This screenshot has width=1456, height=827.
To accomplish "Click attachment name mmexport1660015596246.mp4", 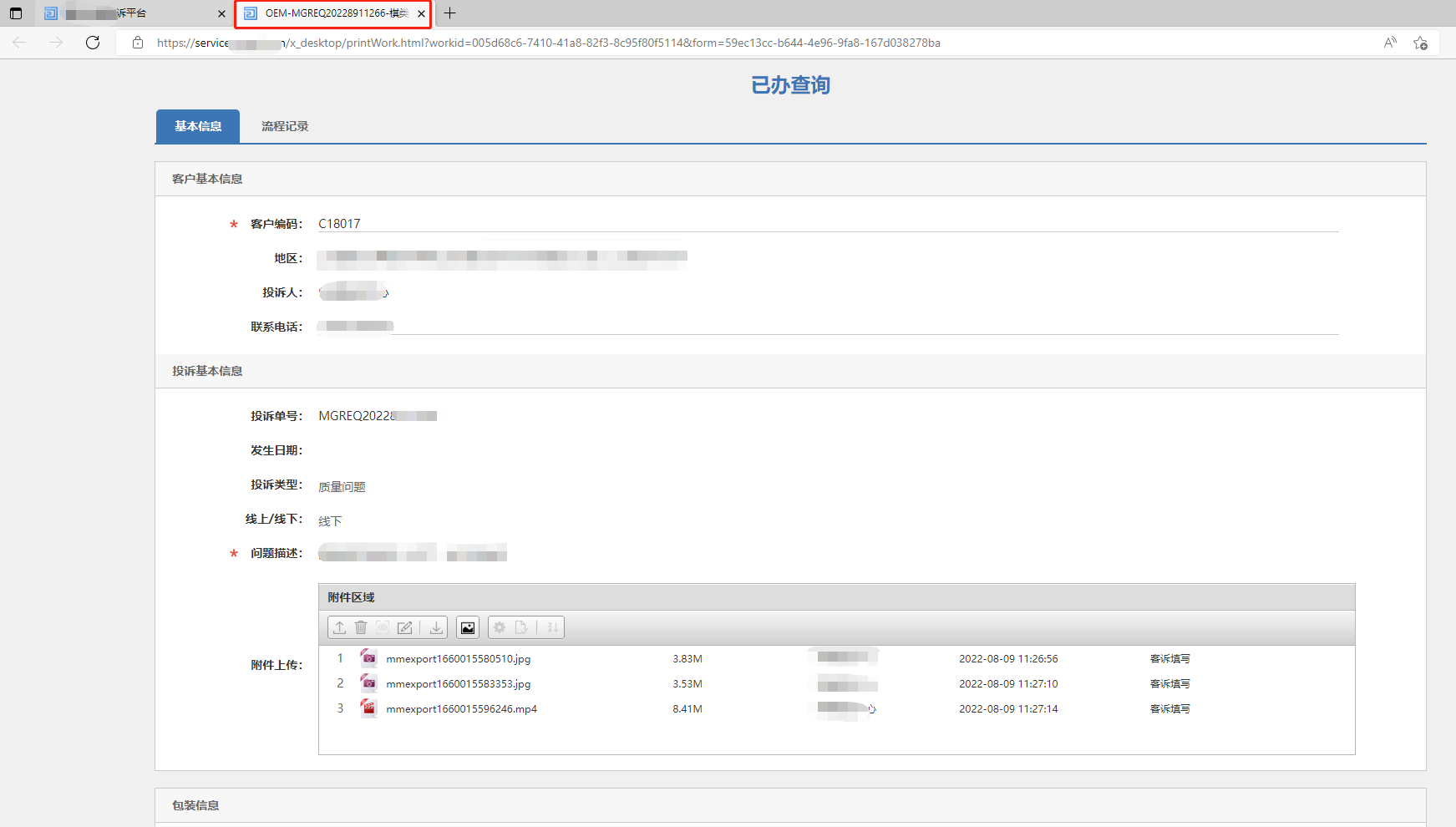I will click(x=461, y=709).
